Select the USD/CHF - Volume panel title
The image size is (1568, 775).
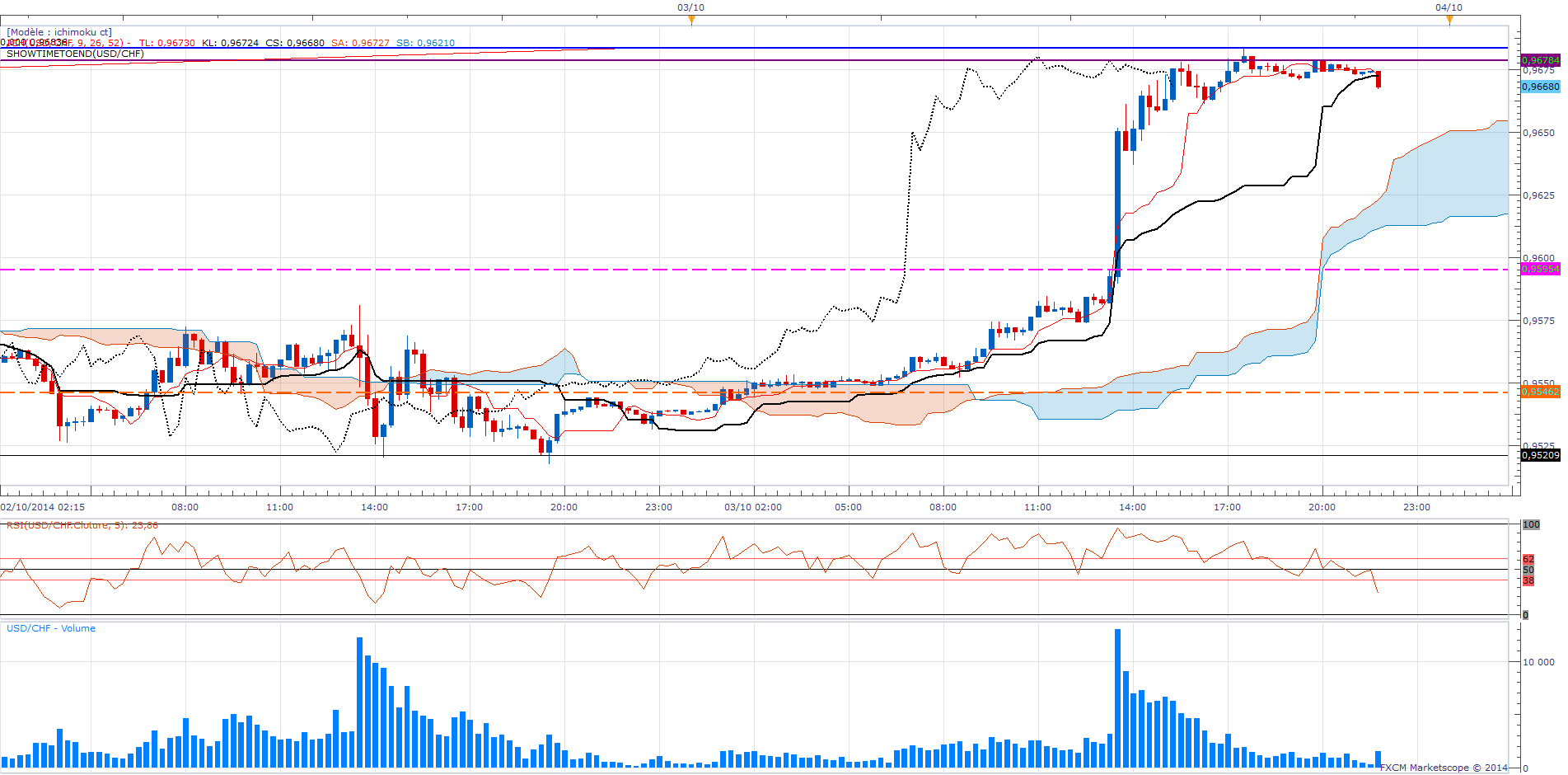tap(51, 628)
